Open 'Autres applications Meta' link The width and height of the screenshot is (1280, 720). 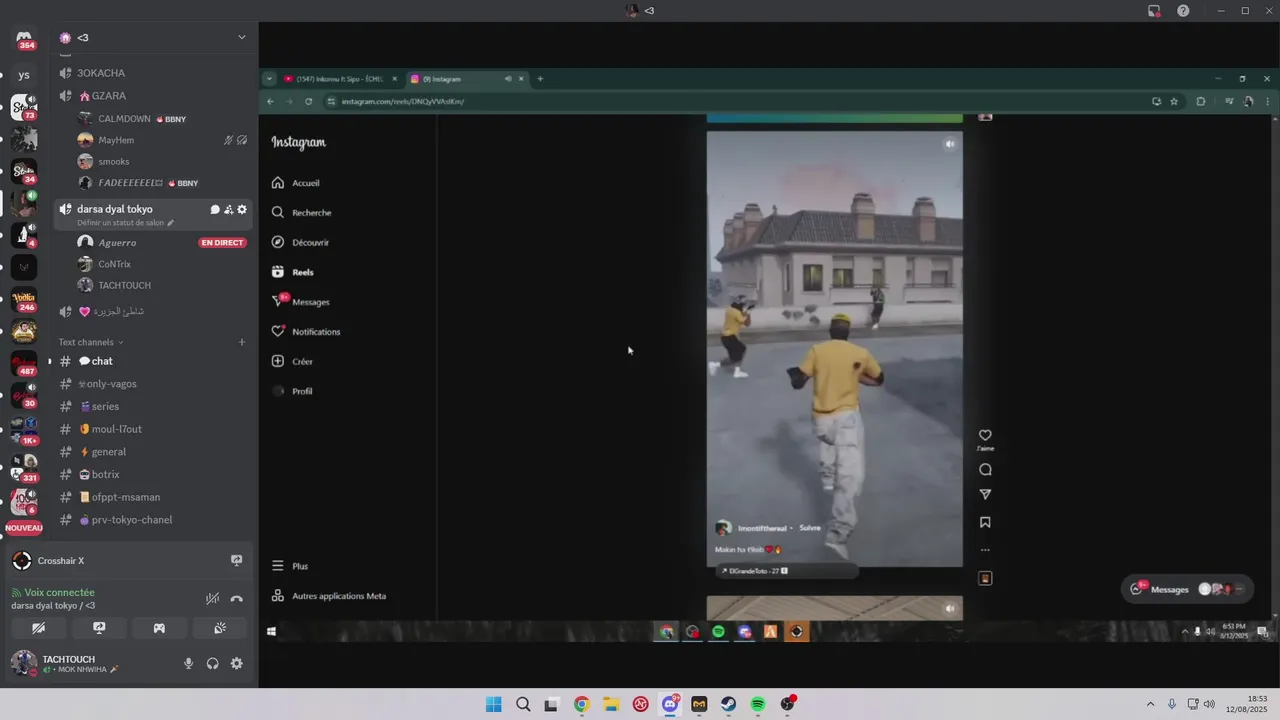329,596
